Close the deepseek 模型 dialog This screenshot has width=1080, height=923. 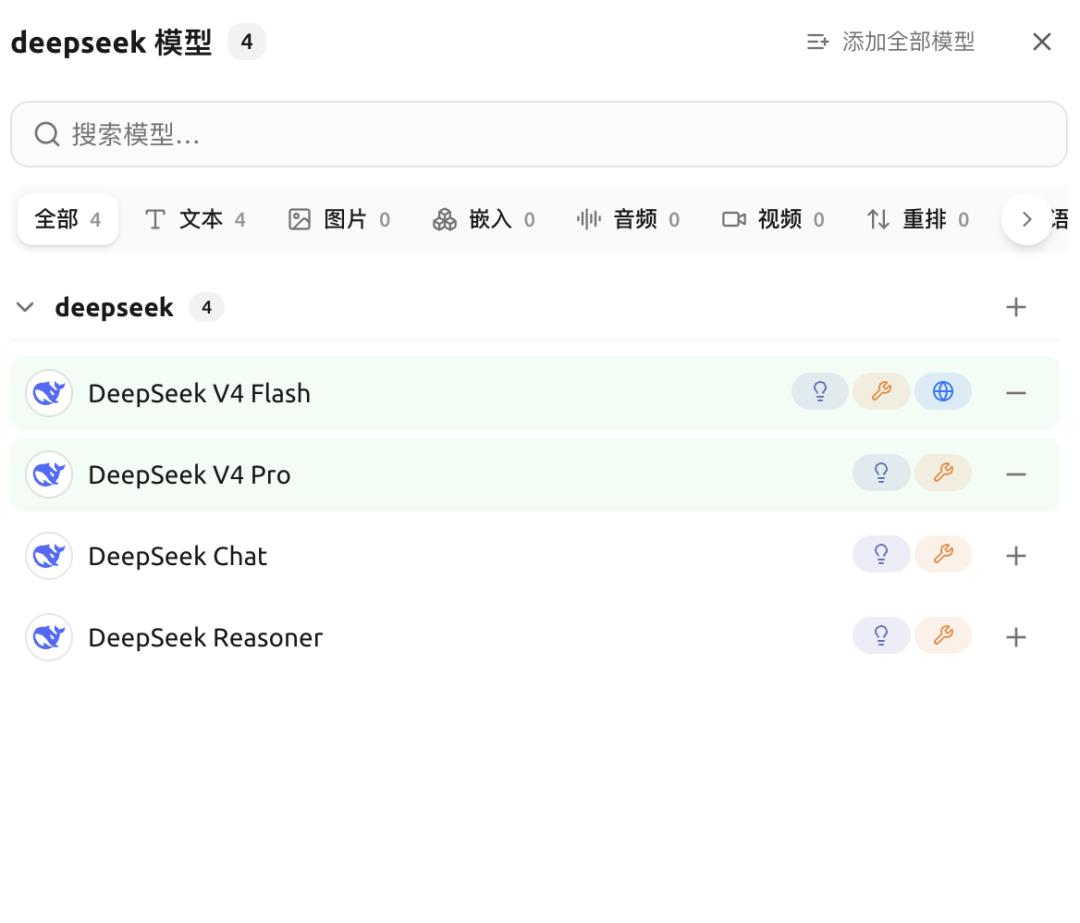click(x=1041, y=42)
